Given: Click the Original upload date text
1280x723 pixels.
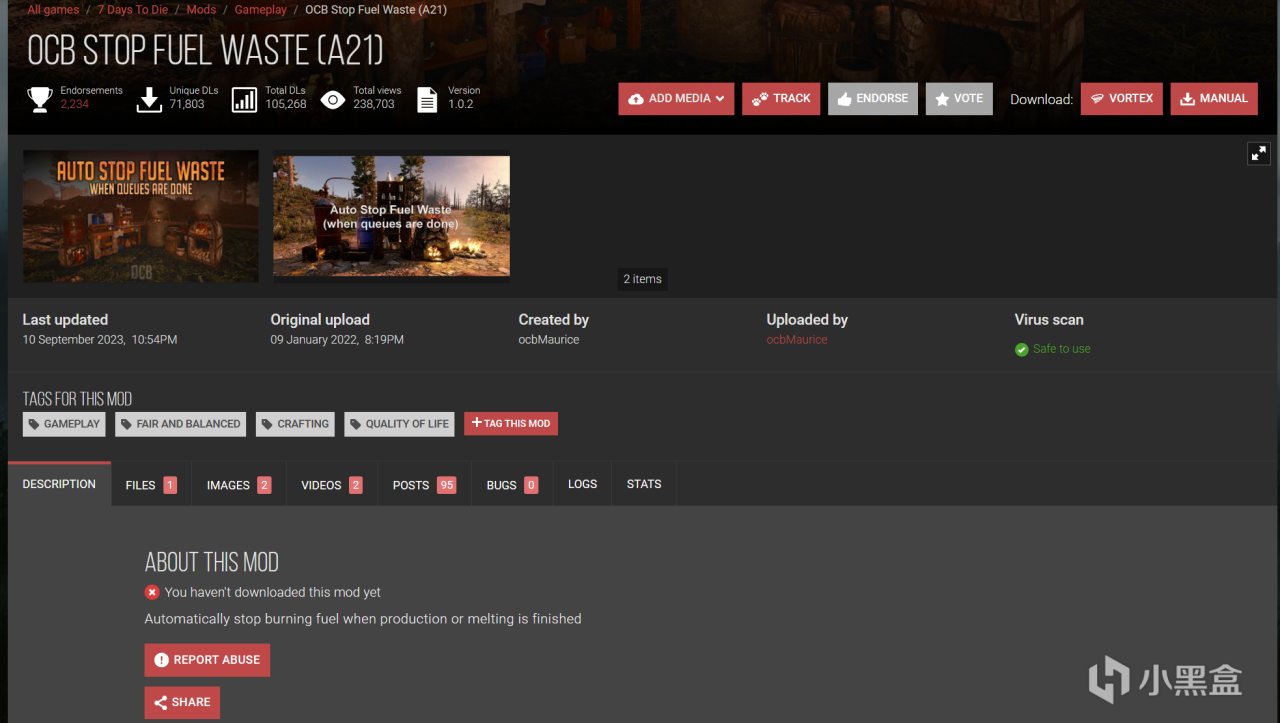Looking at the screenshot, I should pos(337,340).
